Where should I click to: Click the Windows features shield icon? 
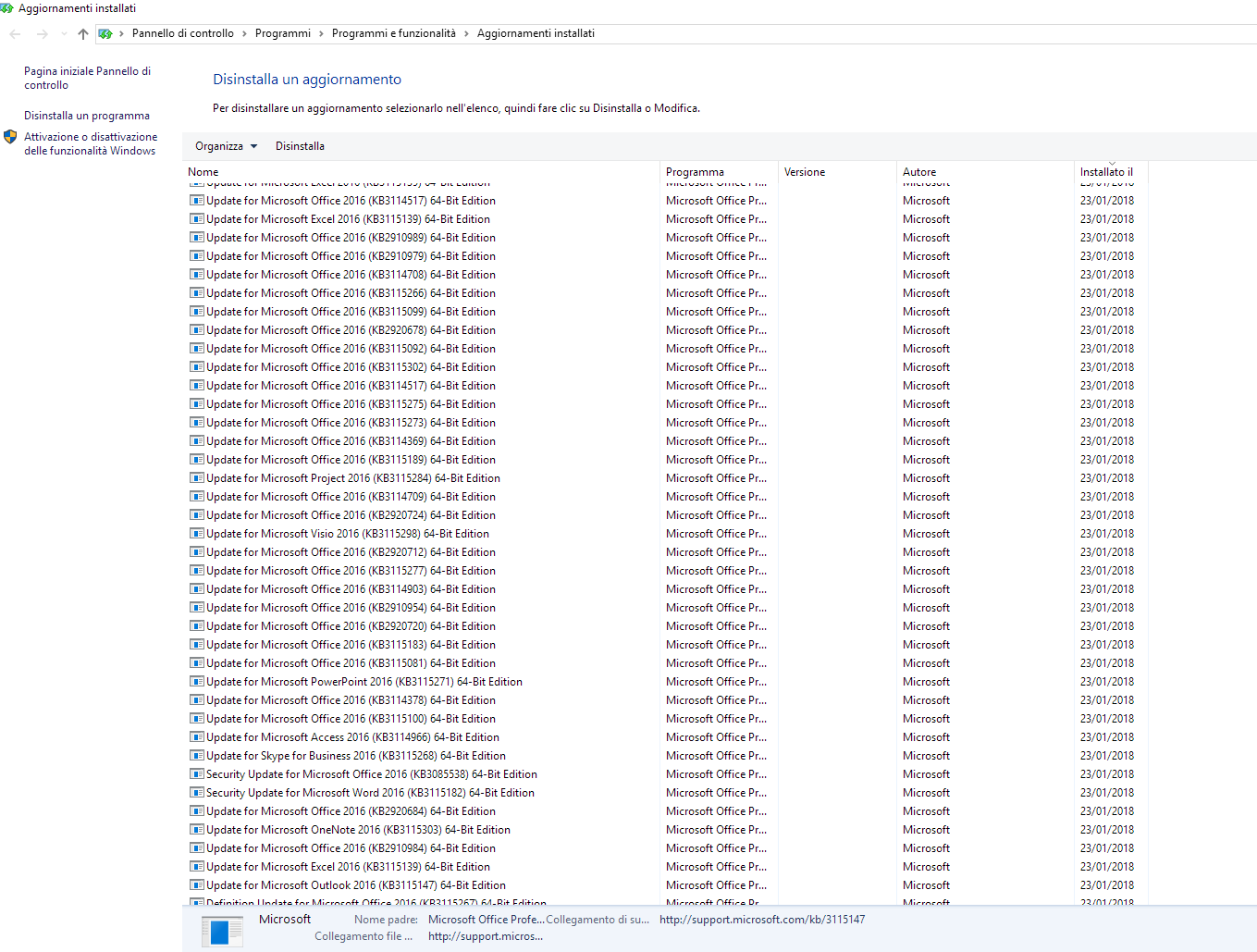pyautogui.click(x=10, y=137)
